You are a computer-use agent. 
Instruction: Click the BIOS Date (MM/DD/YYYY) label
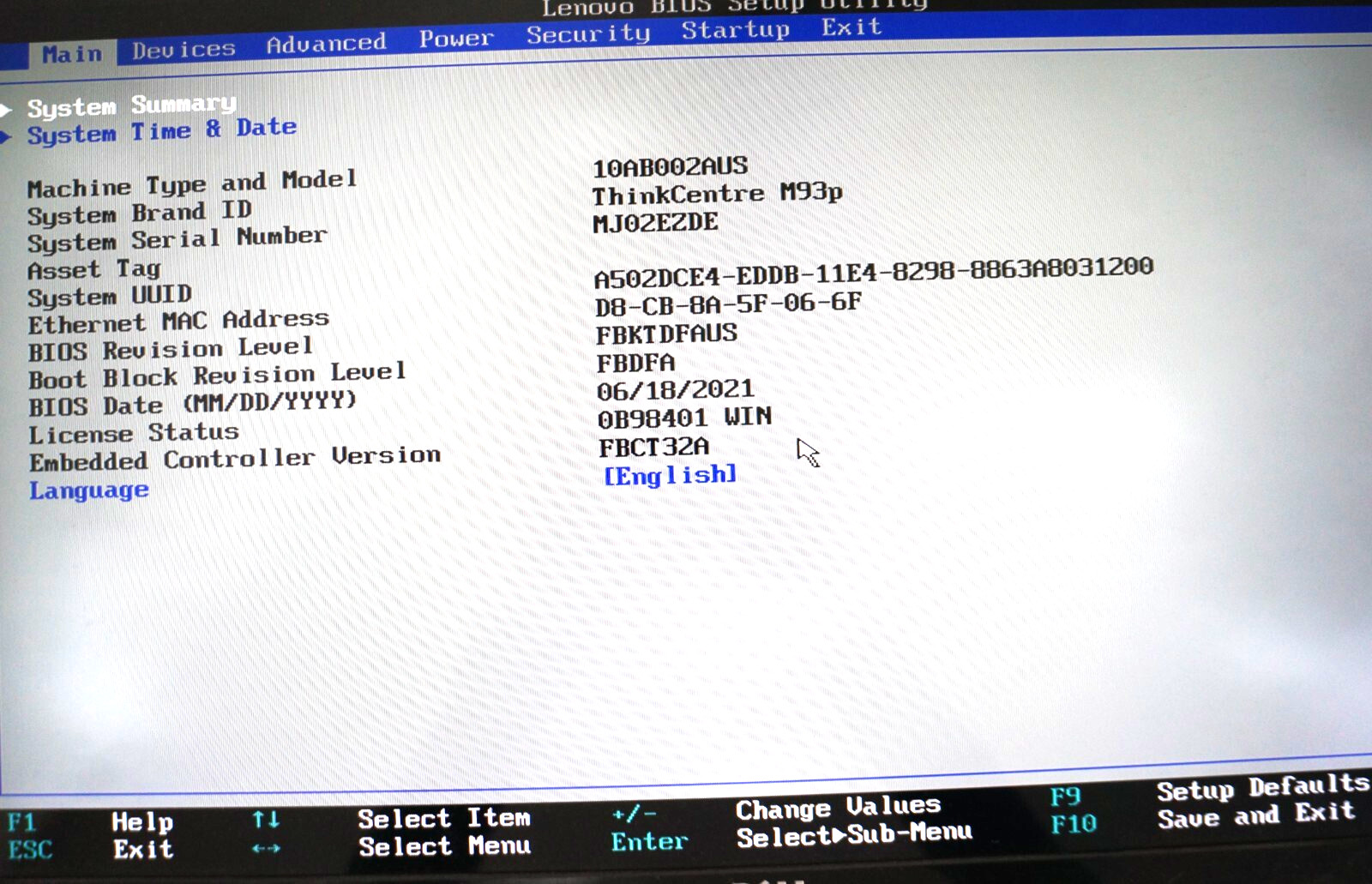coord(192,404)
